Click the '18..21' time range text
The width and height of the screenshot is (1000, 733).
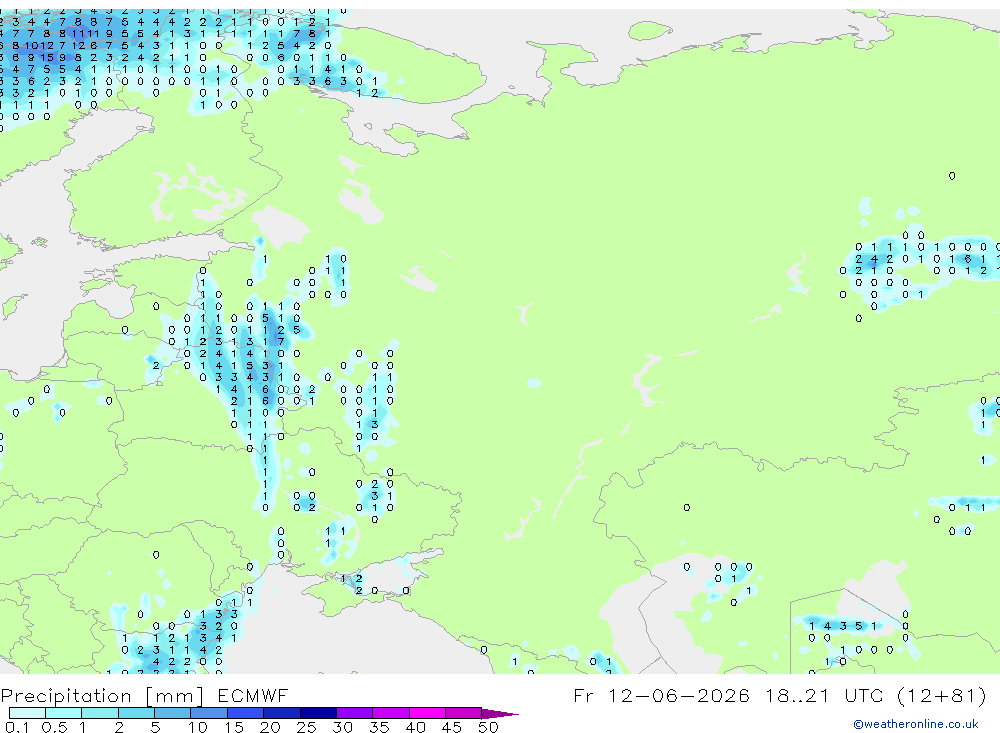pyautogui.click(x=798, y=695)
